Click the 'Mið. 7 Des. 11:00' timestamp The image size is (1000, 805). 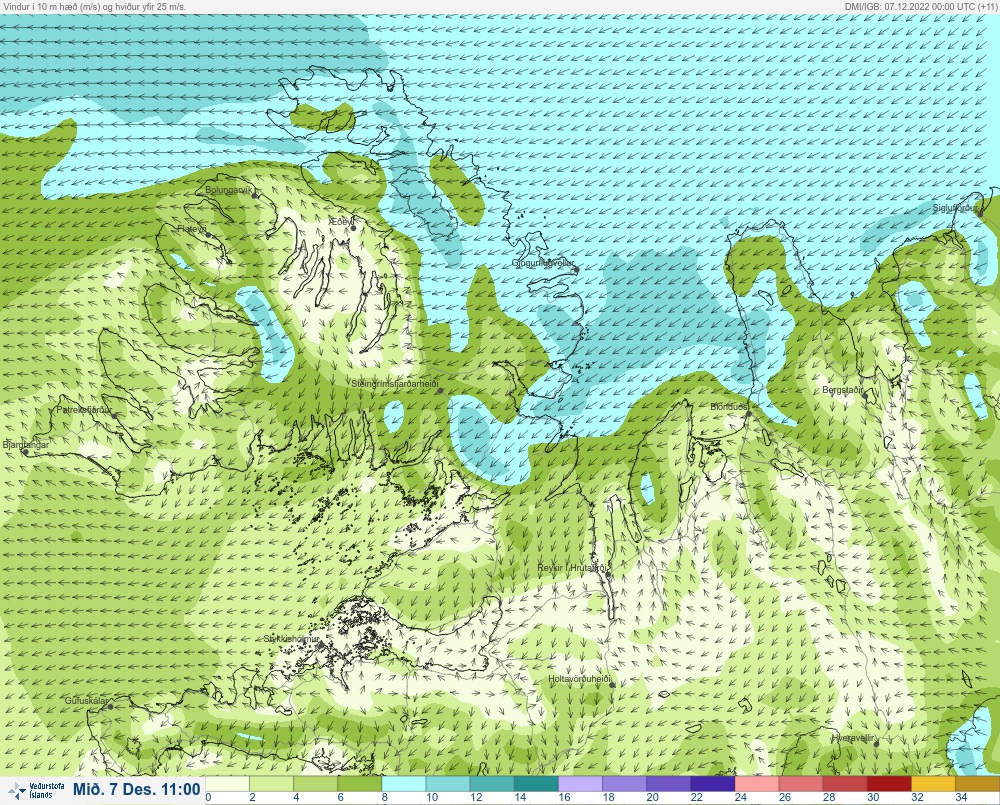click(x=136, y=790)
